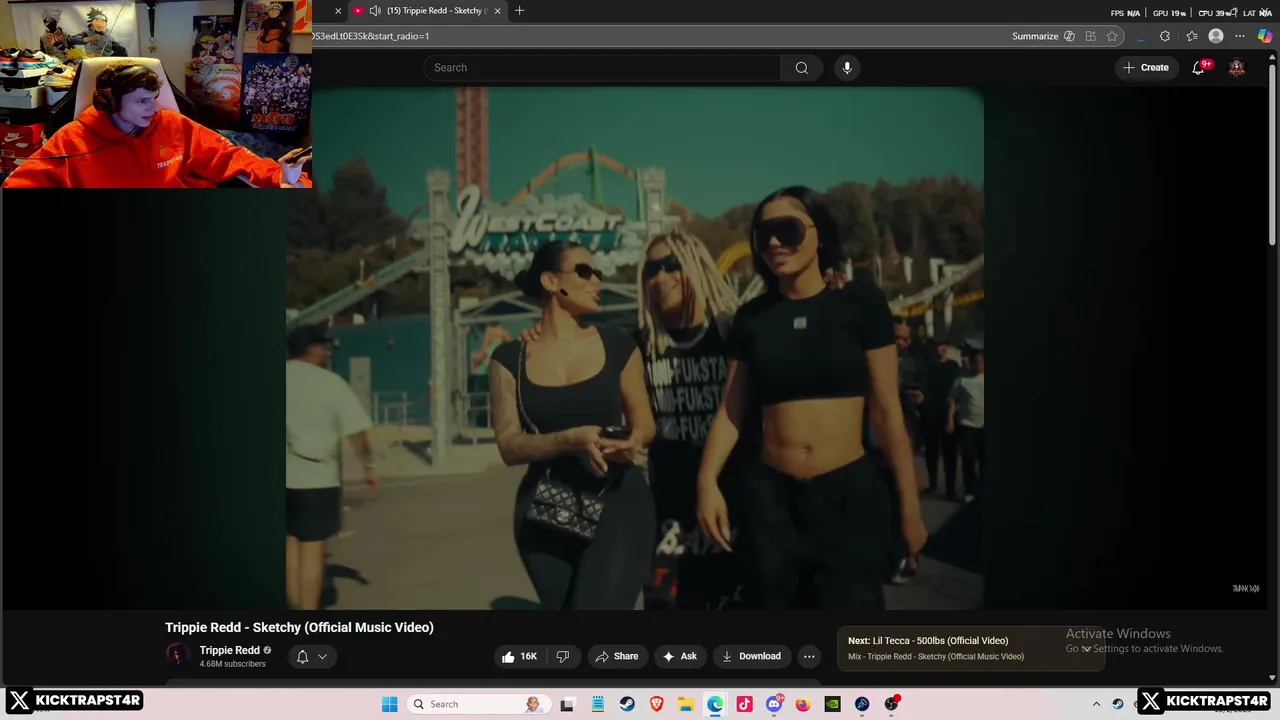Click Summarize in the address bar
The width and height of the screenshot is (1280, 720).
pos(1035,36)
